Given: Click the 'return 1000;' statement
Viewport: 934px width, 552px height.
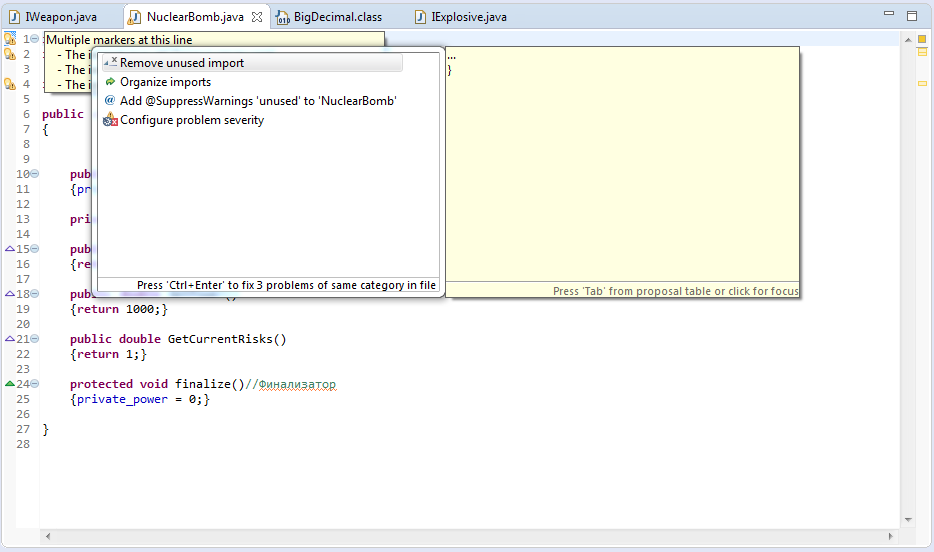Looking at the screenshot, I should pyautogui.click(x=119, y=309).
